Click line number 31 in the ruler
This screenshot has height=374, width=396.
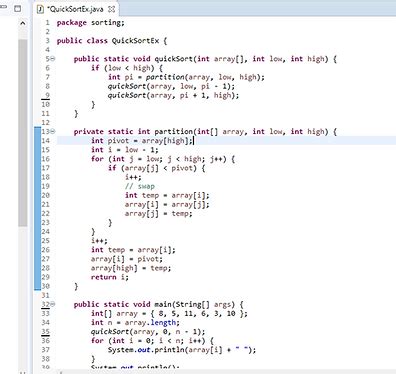[x=45, y=295]
